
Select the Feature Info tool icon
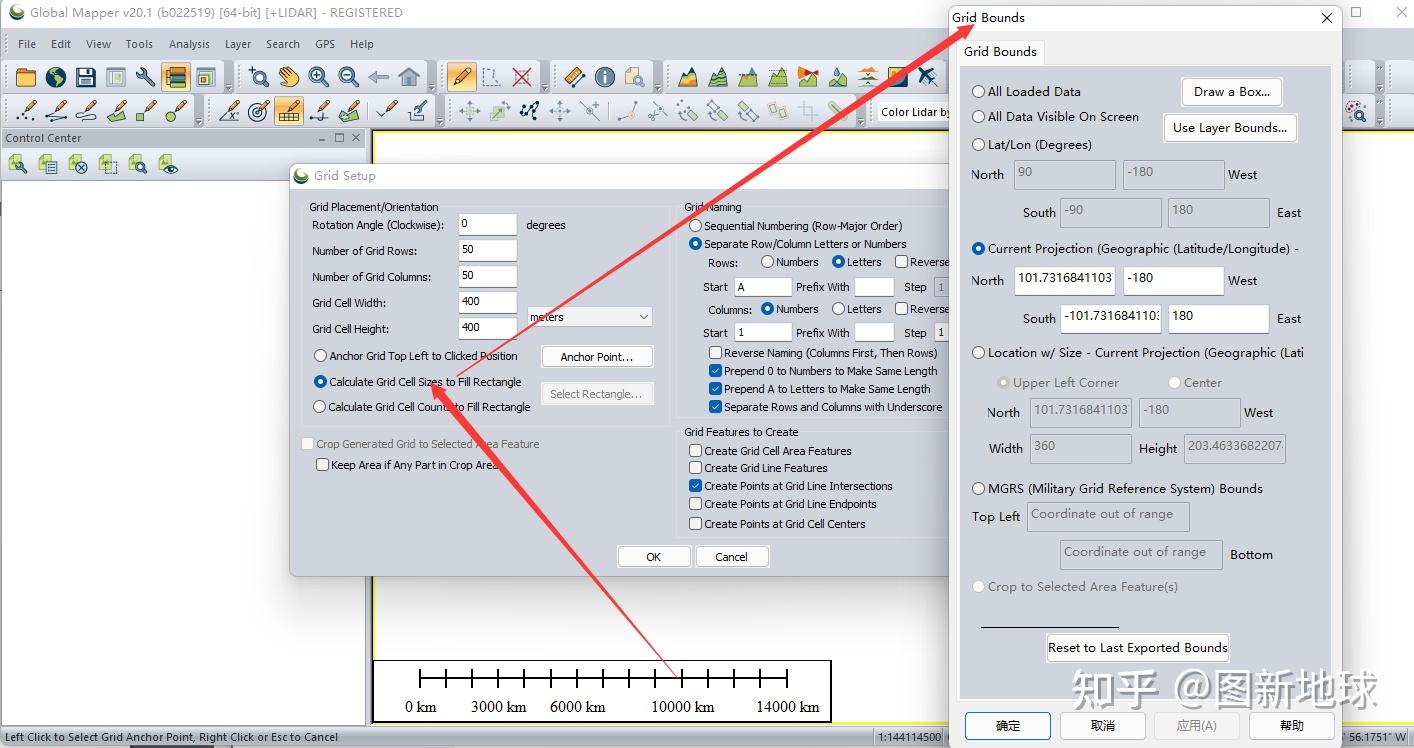click(605, 77)
